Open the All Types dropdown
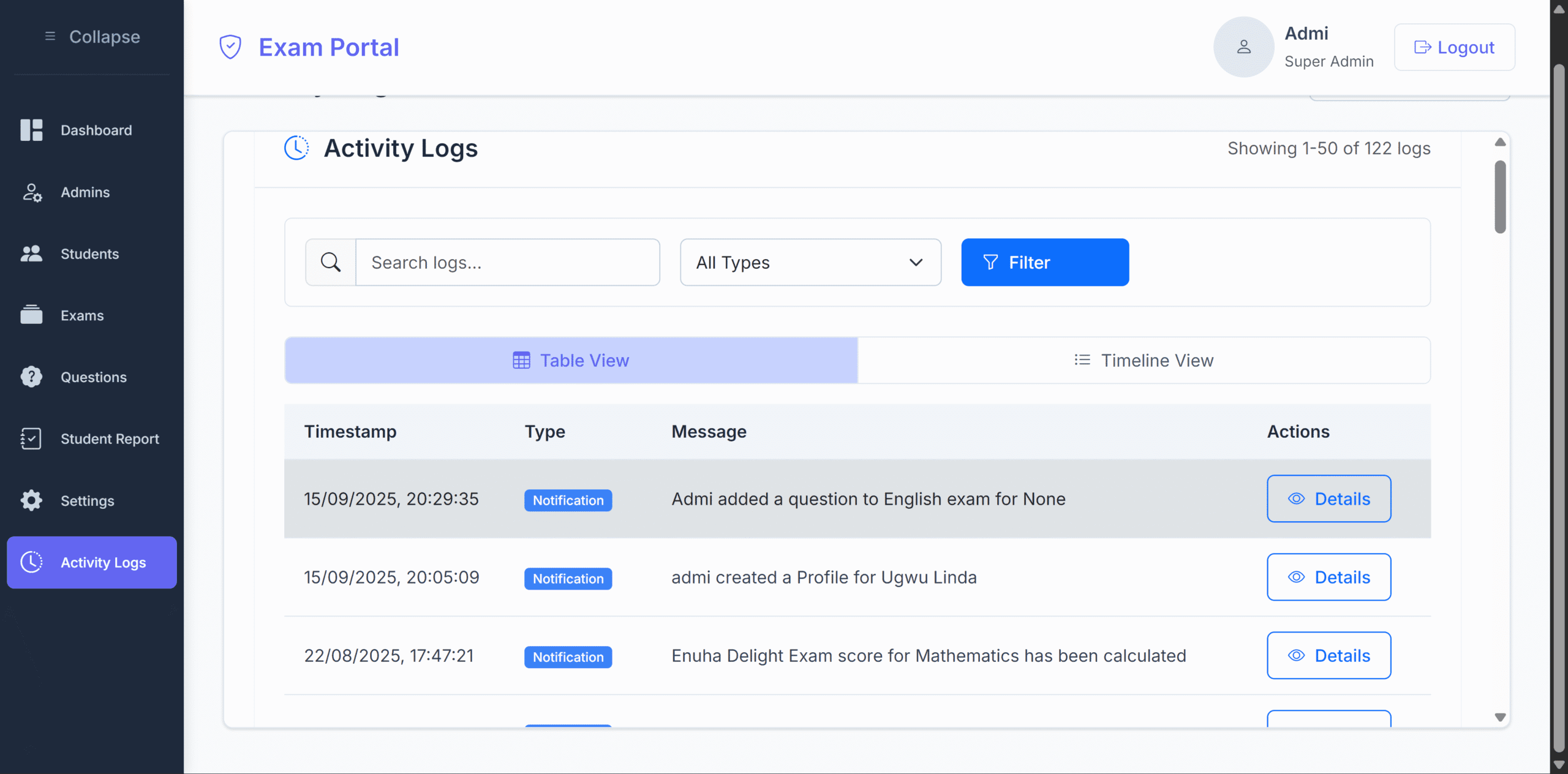This screenshot has height=774, width=1568. pos(810,262)
